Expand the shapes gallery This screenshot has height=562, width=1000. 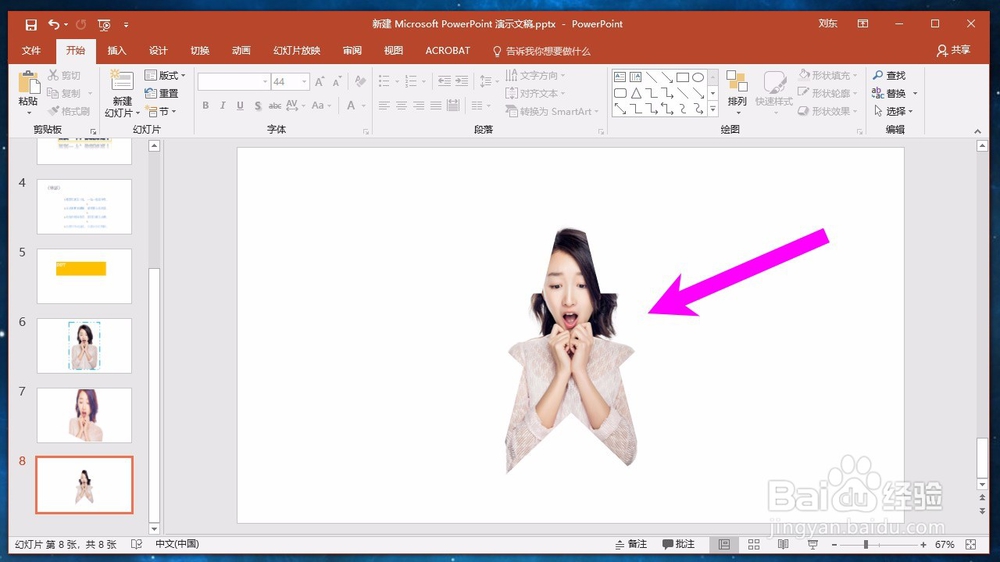click(713, 110)
